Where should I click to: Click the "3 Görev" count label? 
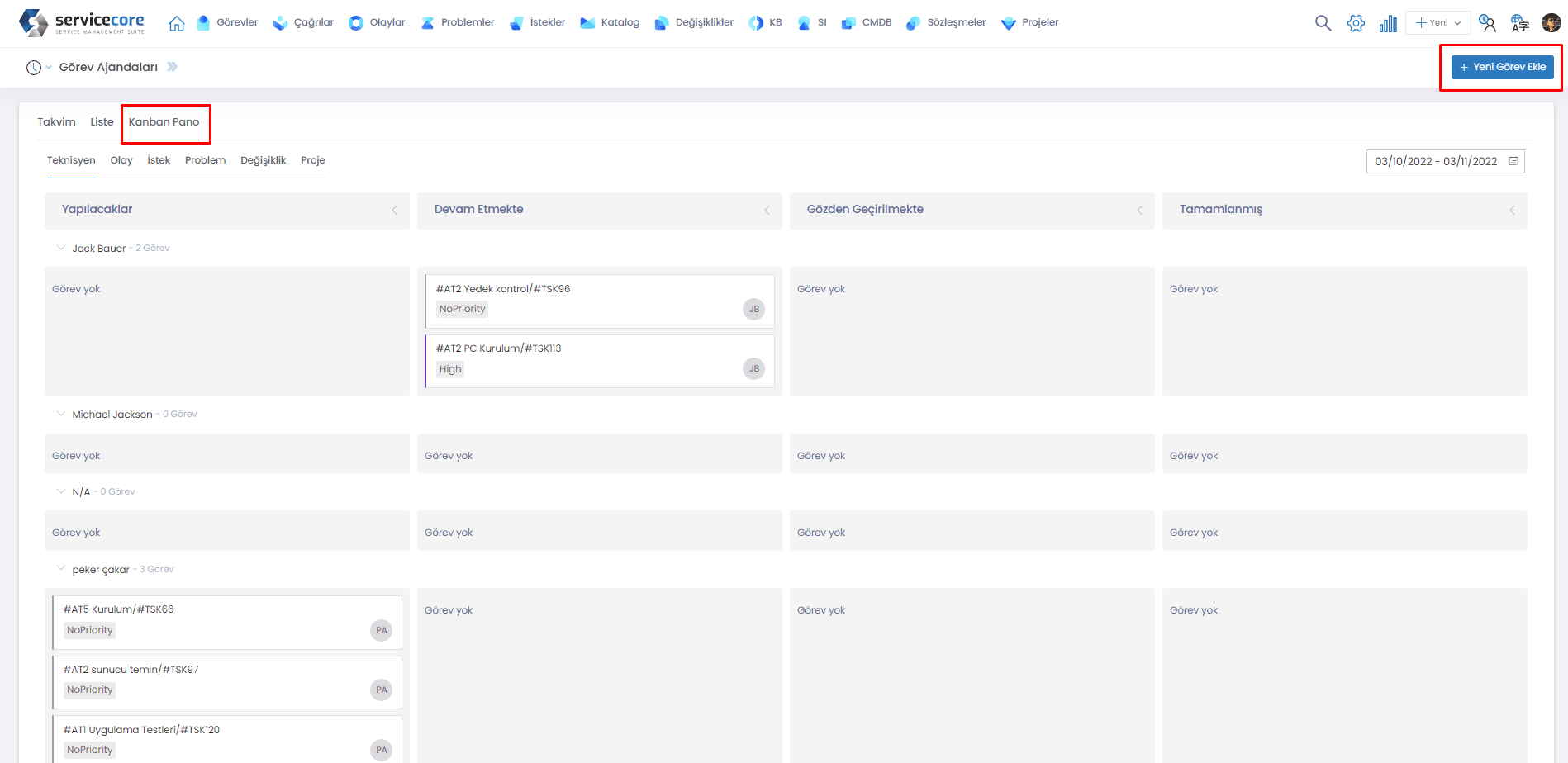(x=157, y=569)
